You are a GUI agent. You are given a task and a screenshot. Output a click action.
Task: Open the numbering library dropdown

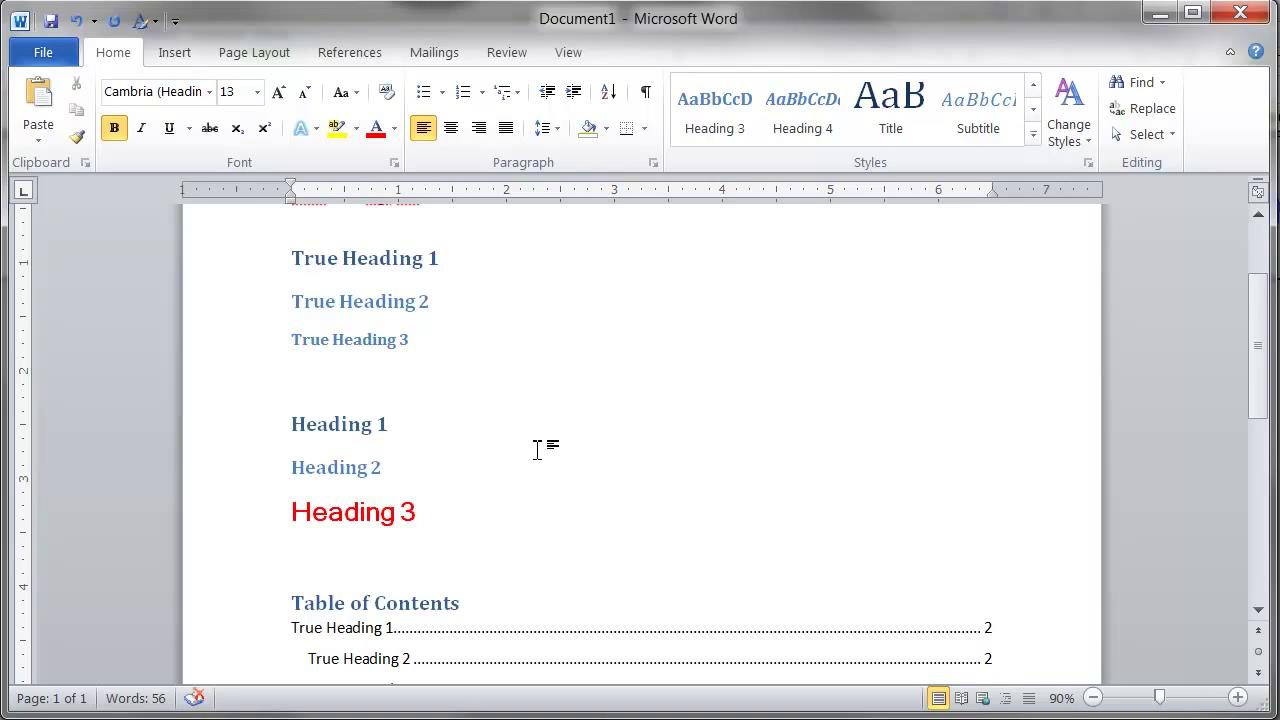pos(481,92)
